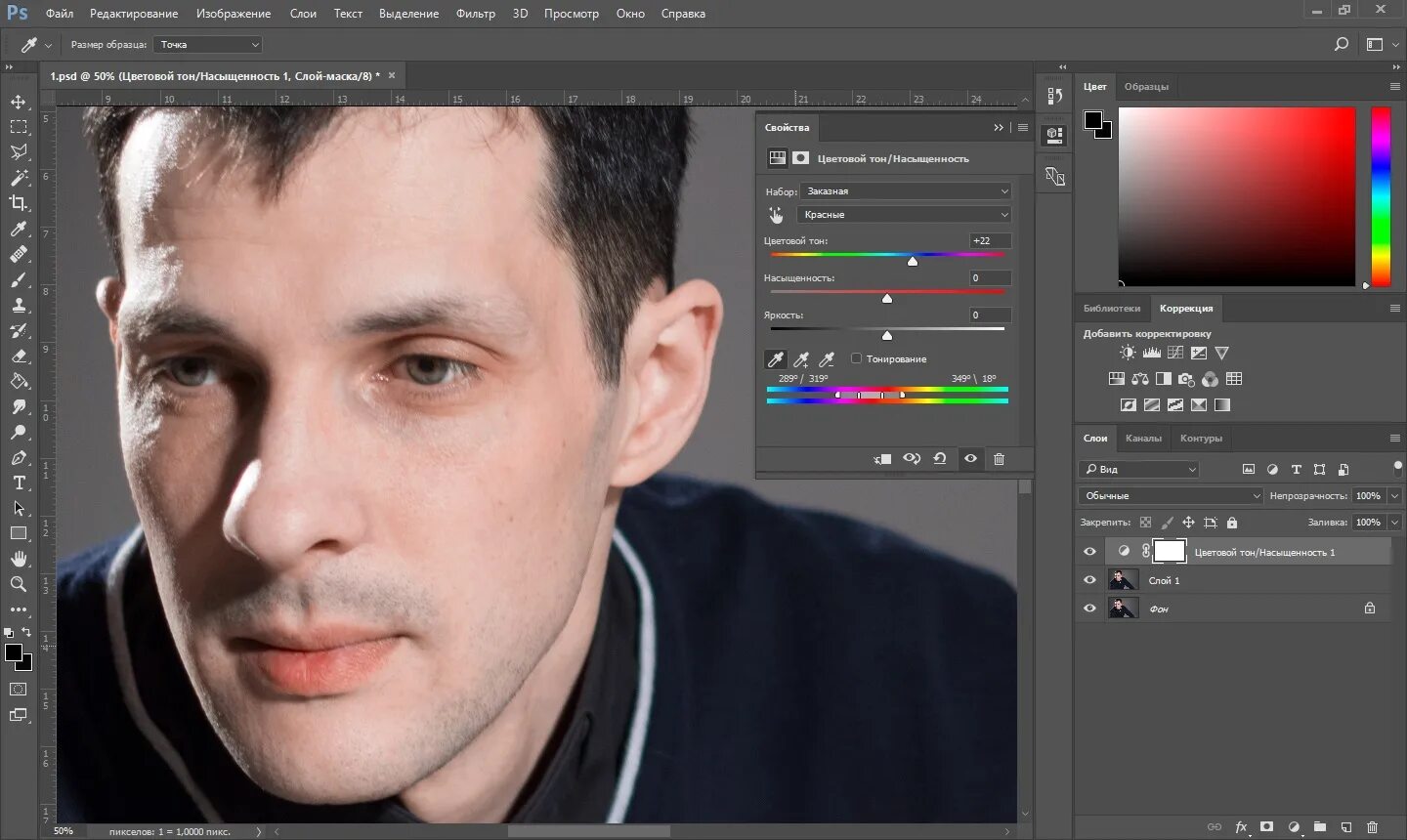The image size is (1407, 840).
Task: Toggle lock position in Layers panel
Action: (x=1188, y=523)
